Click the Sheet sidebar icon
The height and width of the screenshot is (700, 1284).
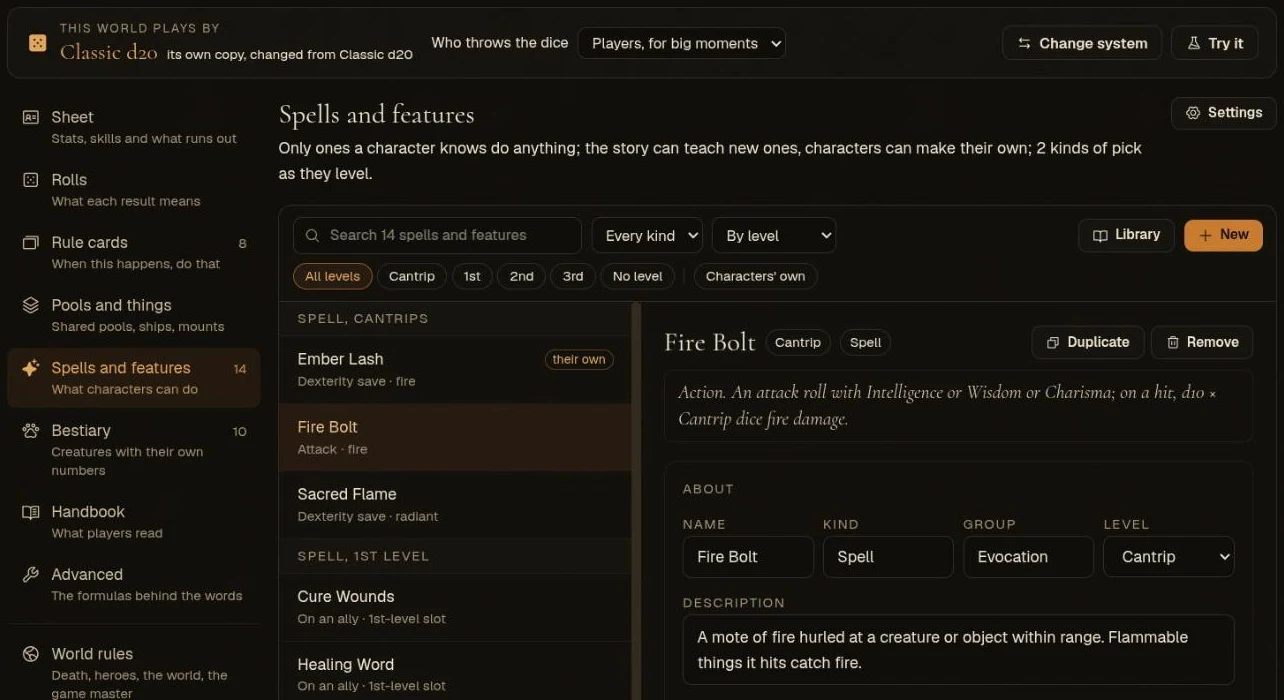pos(31,117)
